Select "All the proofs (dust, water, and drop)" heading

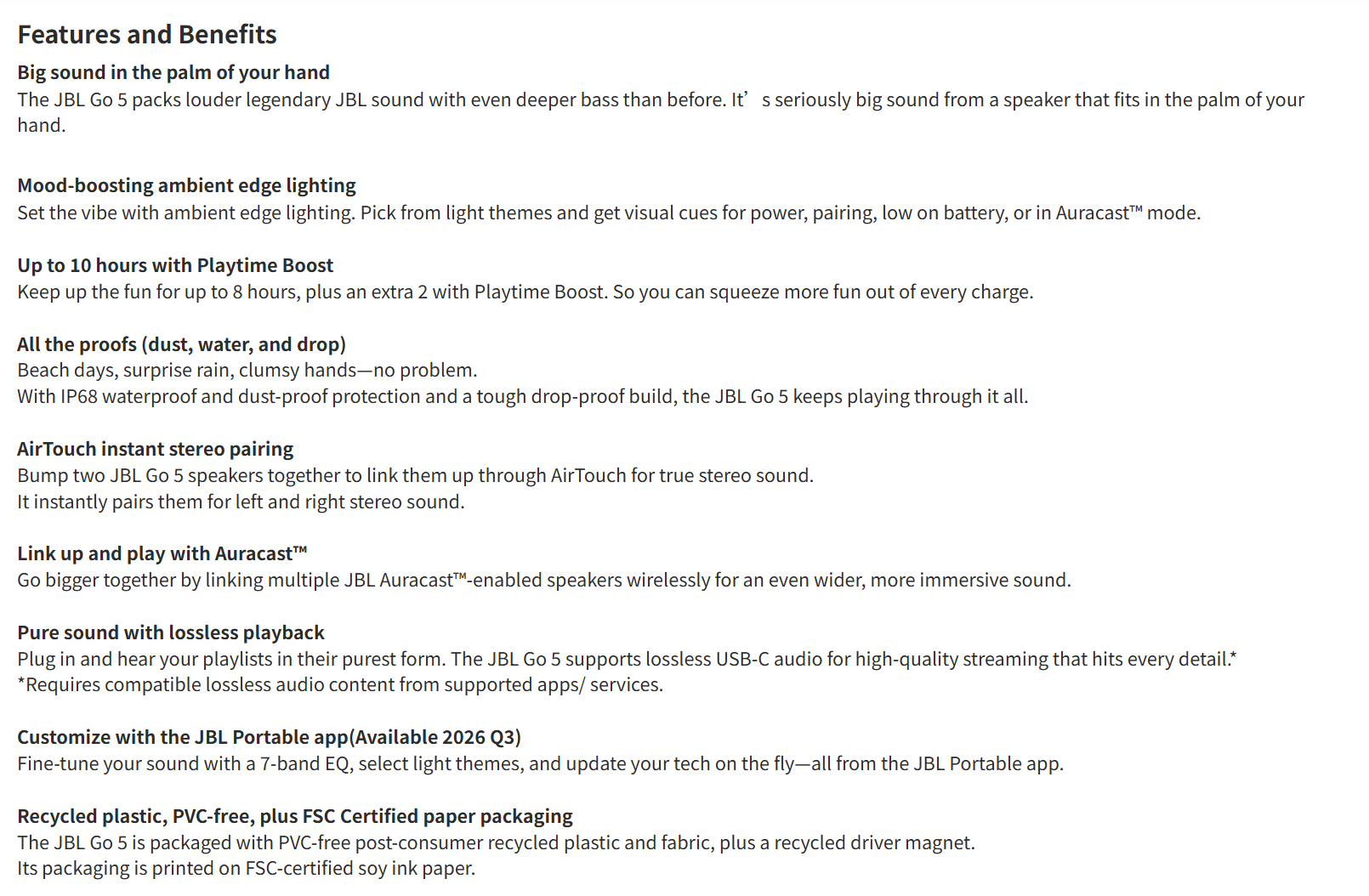tap(181, 344)
